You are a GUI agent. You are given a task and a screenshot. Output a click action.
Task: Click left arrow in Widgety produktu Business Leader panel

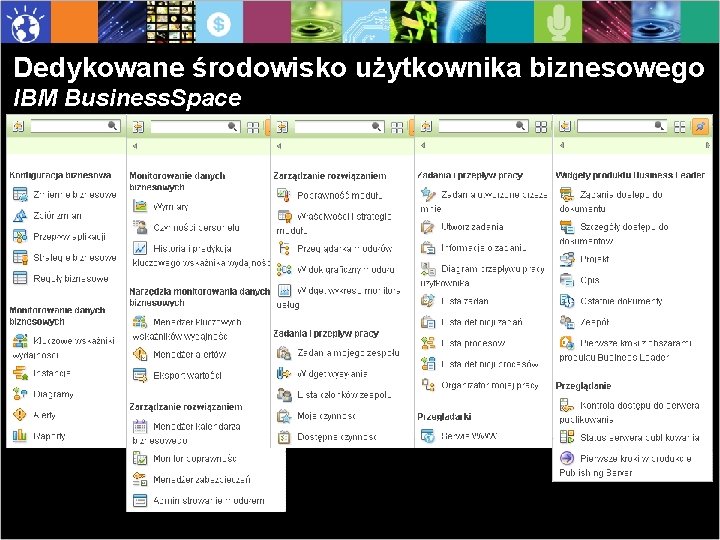(562, 145)
